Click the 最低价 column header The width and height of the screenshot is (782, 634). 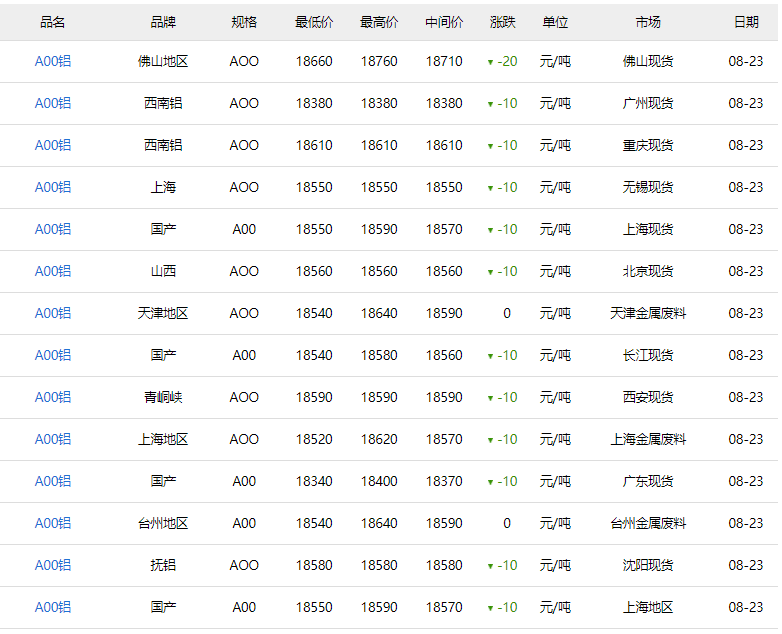[x=314, y=22]
